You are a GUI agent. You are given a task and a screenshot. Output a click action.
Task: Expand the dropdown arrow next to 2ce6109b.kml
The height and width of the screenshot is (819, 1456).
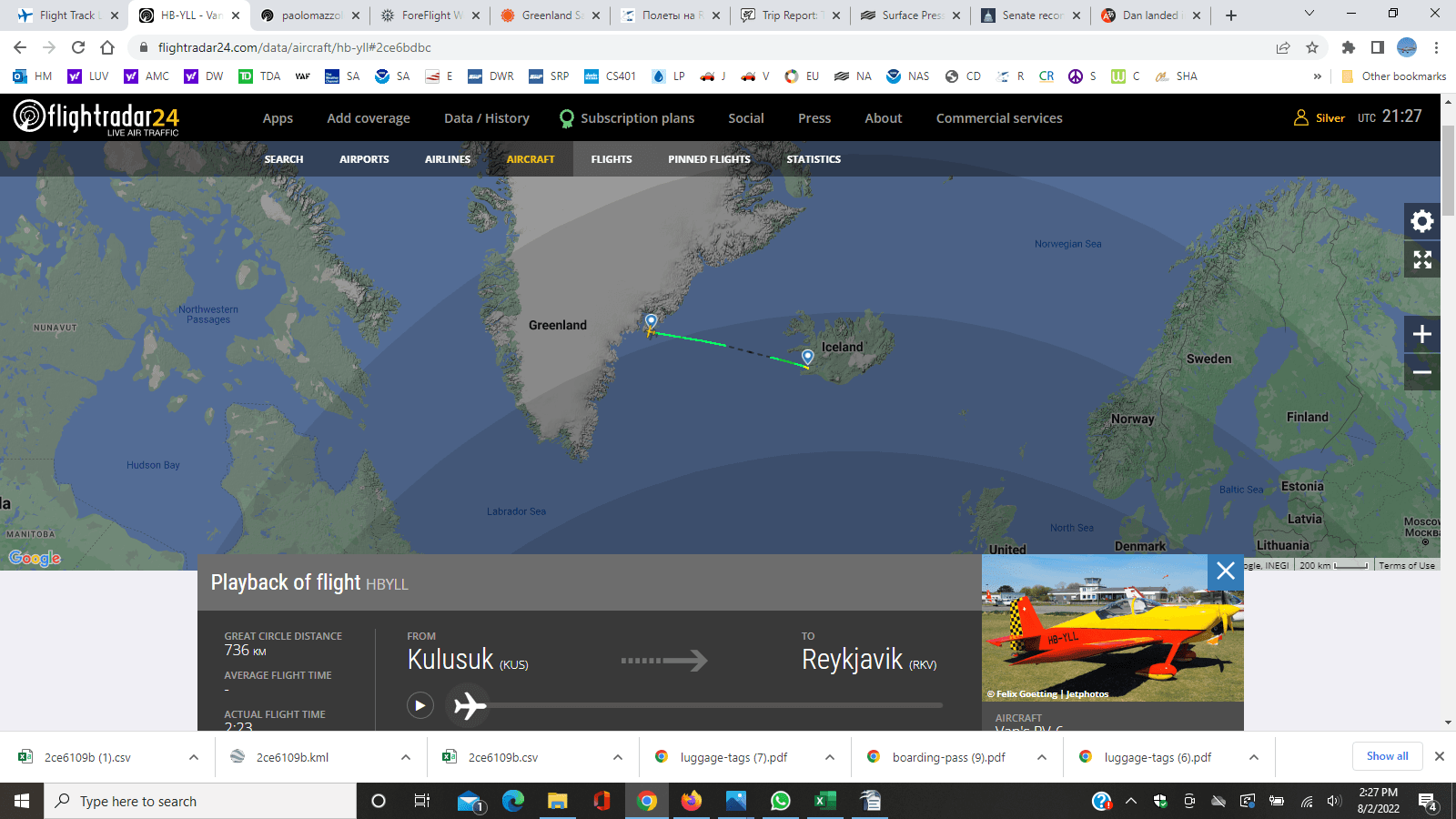(406, 756)
